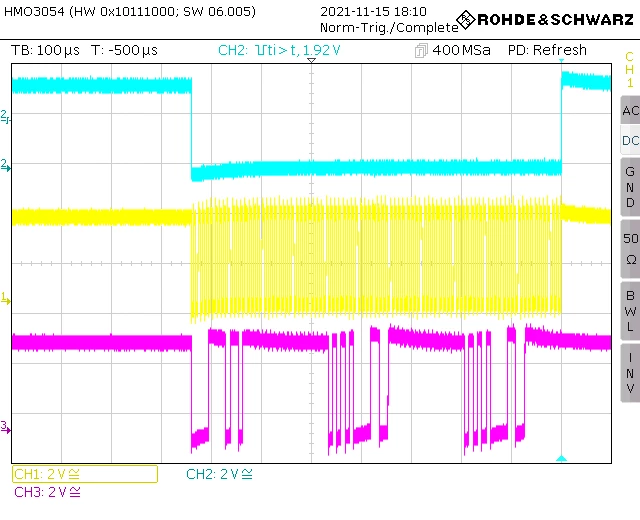This screenshot has width=640, height=520.
Task: Click the T: -500 µs trigger time readout
Action: (x=124, y=50)
